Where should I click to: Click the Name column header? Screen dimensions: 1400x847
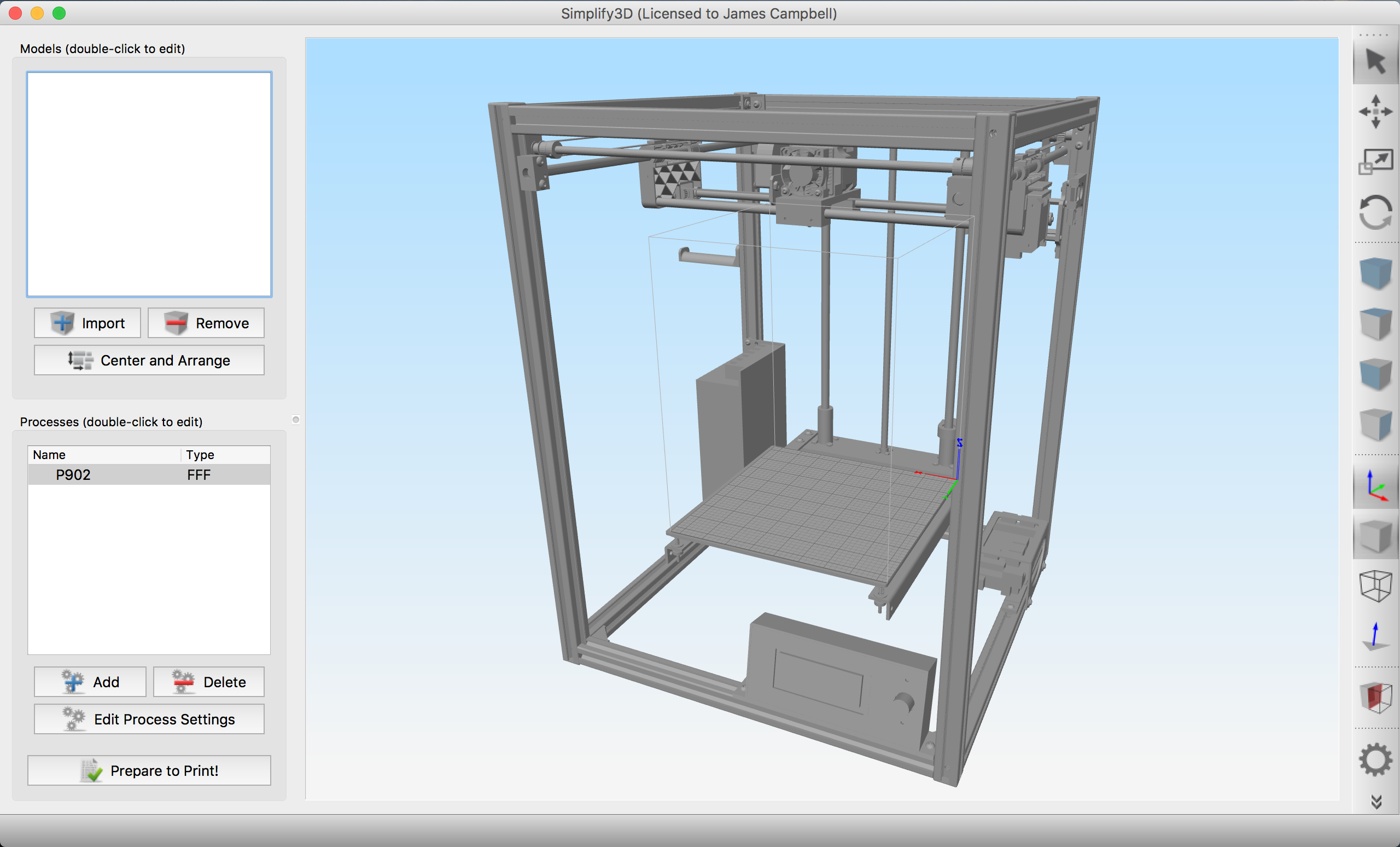(104, 455)
